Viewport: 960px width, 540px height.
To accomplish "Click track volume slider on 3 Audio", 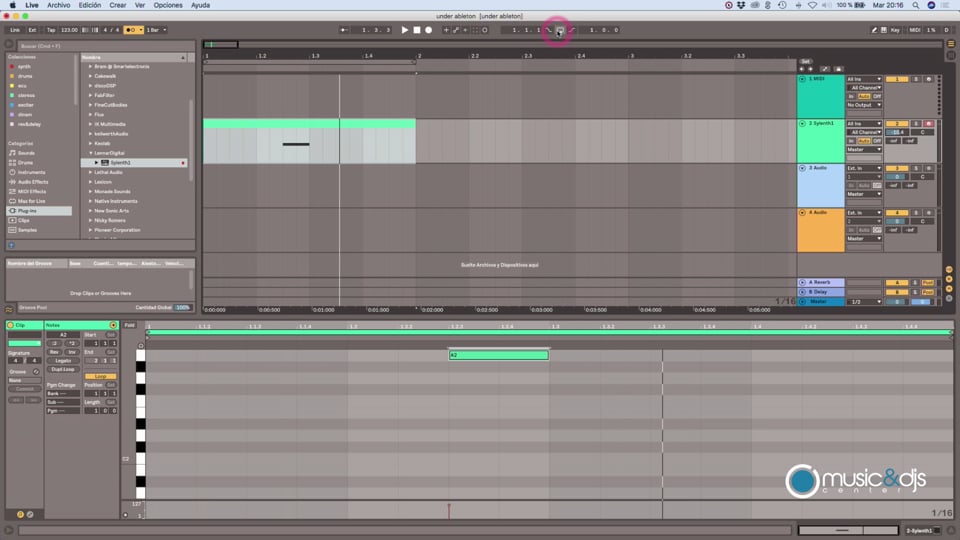I will pos(897,176).
